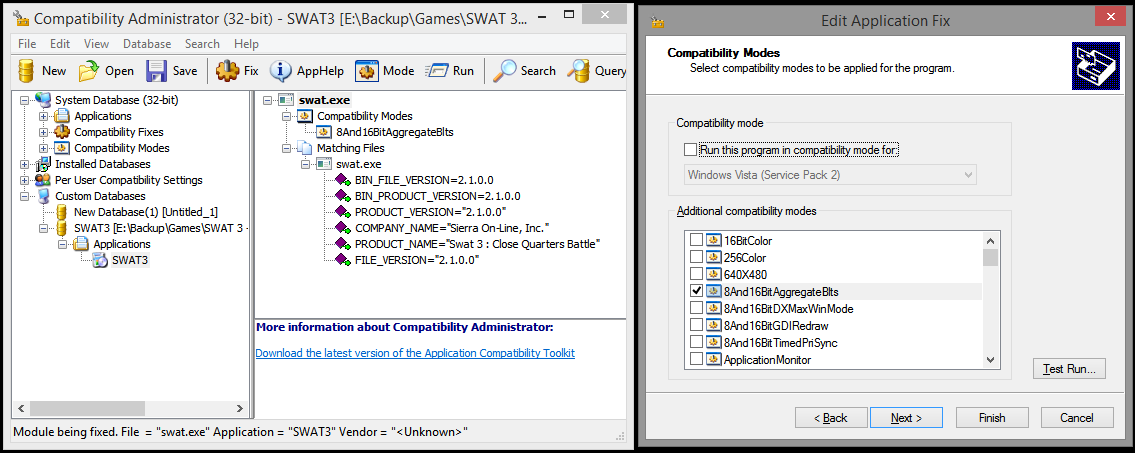Screen dimensions: 1135x453
Task: Expand the Installed Databases node
Action: tap(25, 164)
